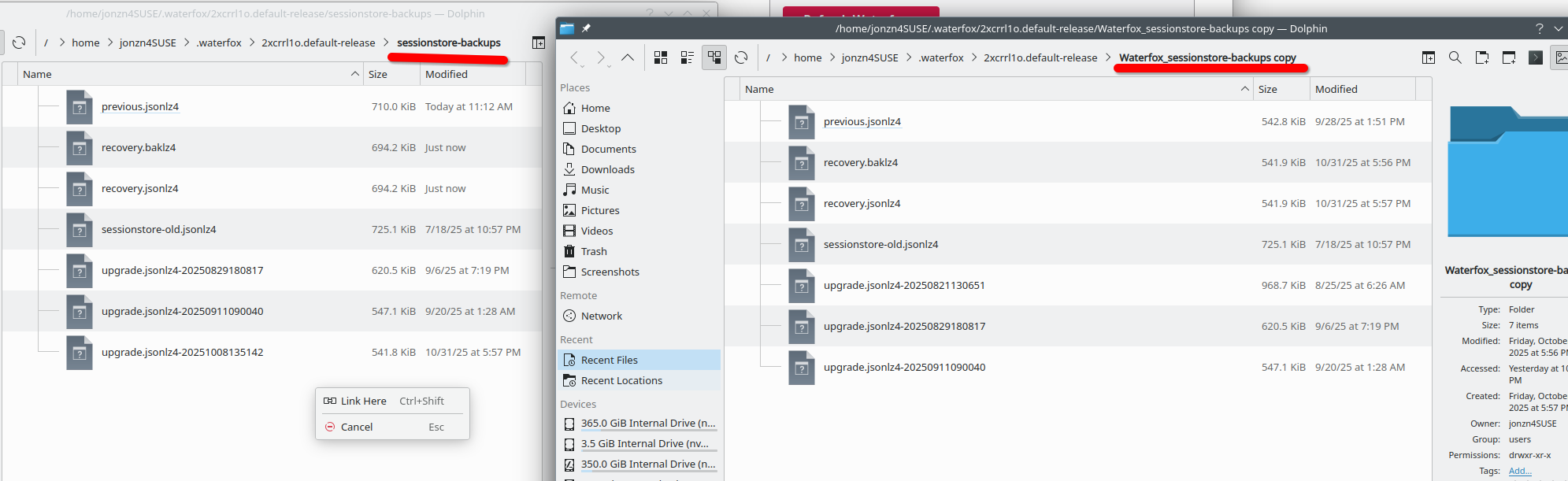Screen dimensions: 1568x481
Task: Toggle Details view mode in right Dolphin window
Action: point(714,57)
